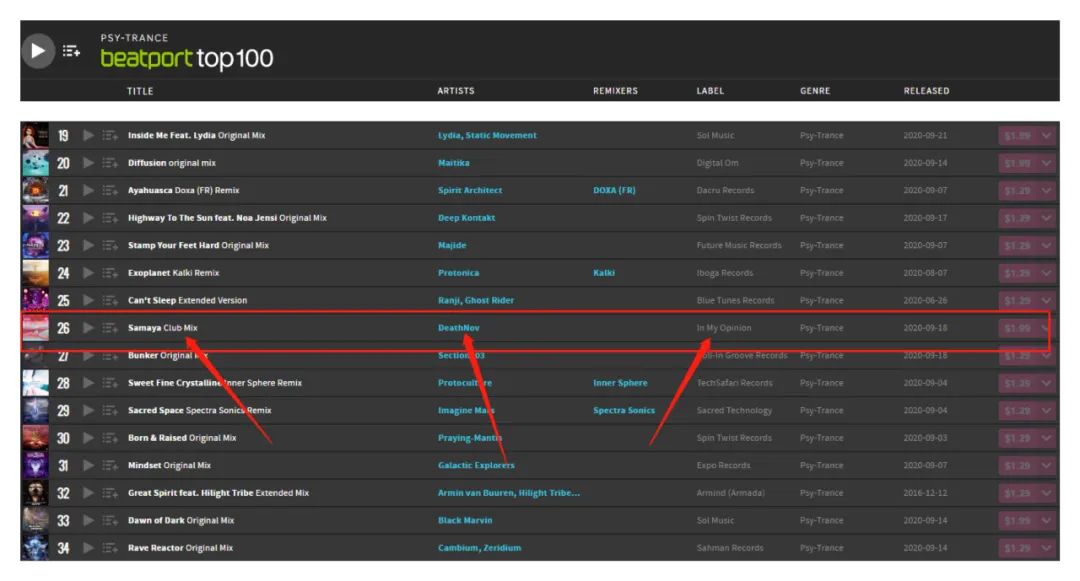Image resolution: width=1080 pixels, height=581 pixels.
Task: Play track 29 Sacred Space
Action: [x=88, y=411]
